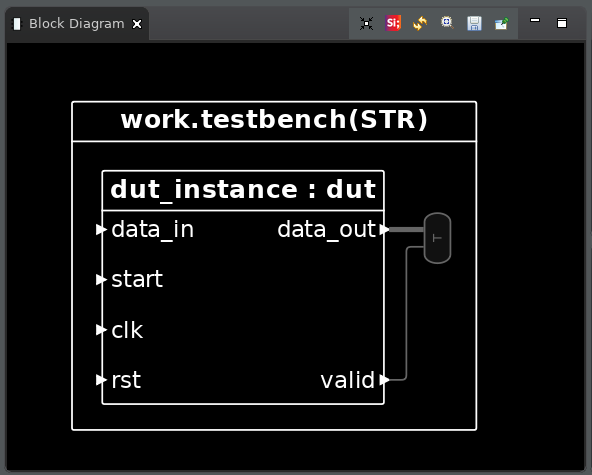Click the valid output port
Screen dimensions: 592x475
coord(384,379)
